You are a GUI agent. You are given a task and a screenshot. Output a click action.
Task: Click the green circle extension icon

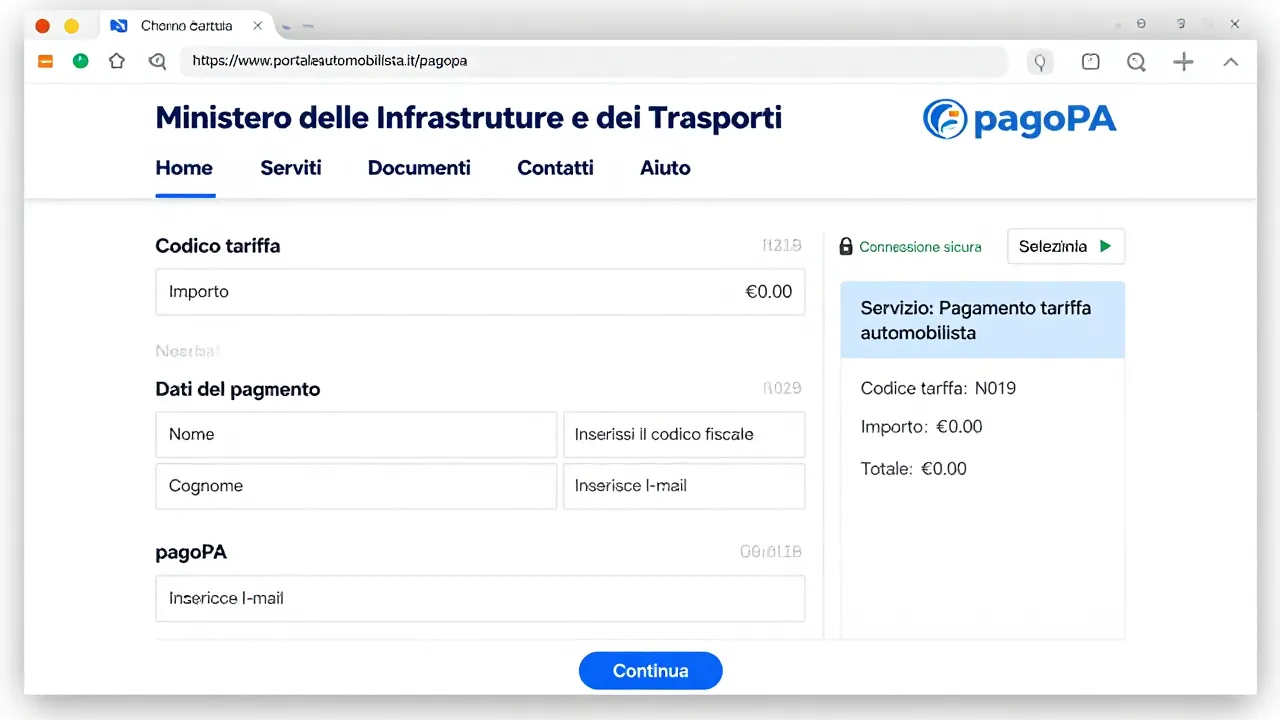81,61
